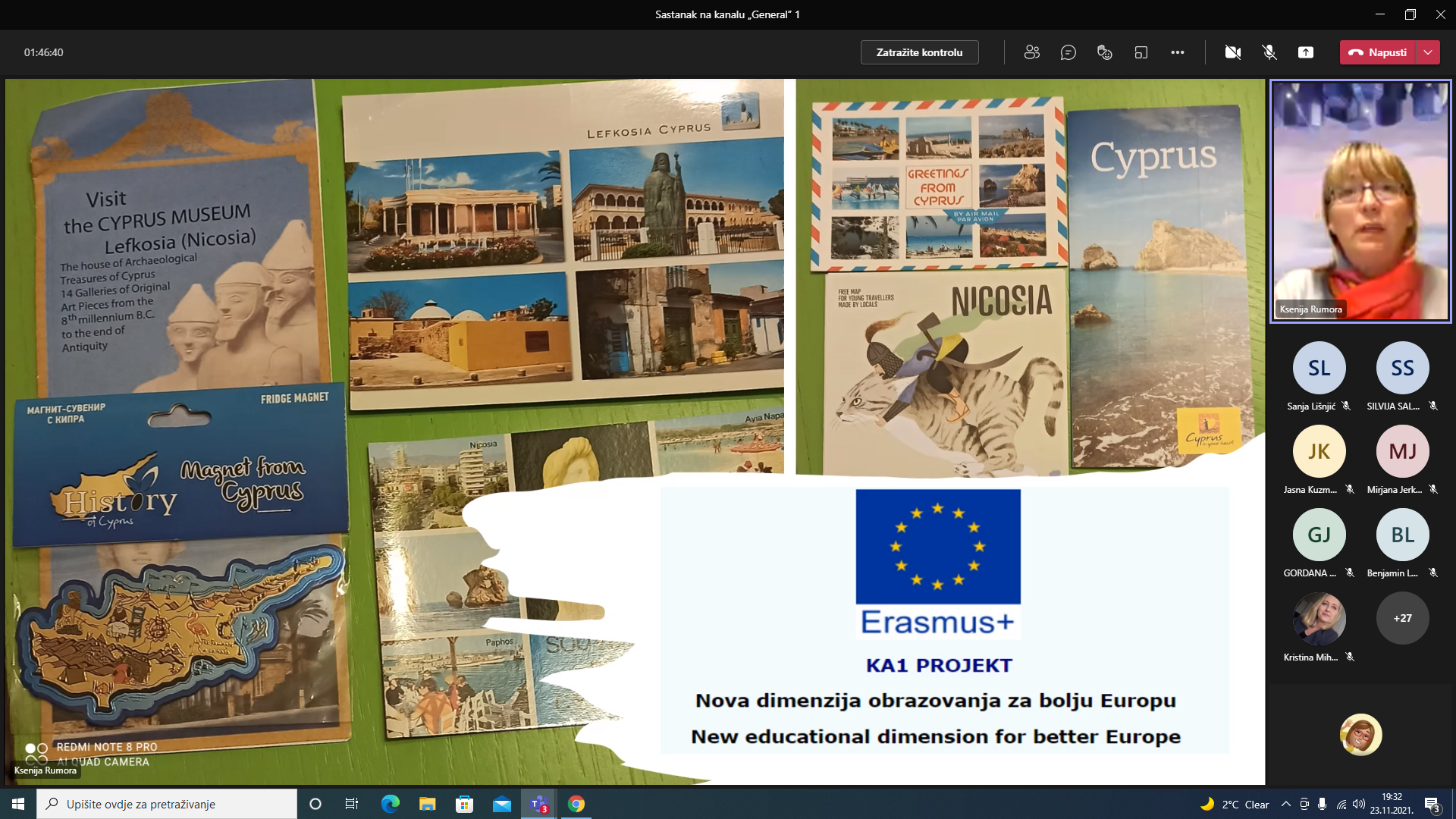This screenshot has height=819, width=1456.
Task: Select Jasna Kuzm JK avatar
Action: coord(1319,451)
